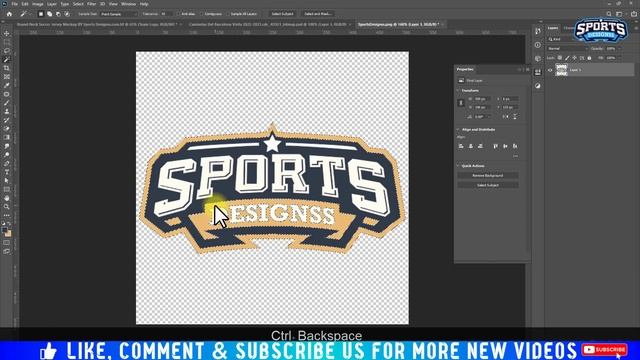Collapse the Quick Actions section

click(x=458, y=166)
